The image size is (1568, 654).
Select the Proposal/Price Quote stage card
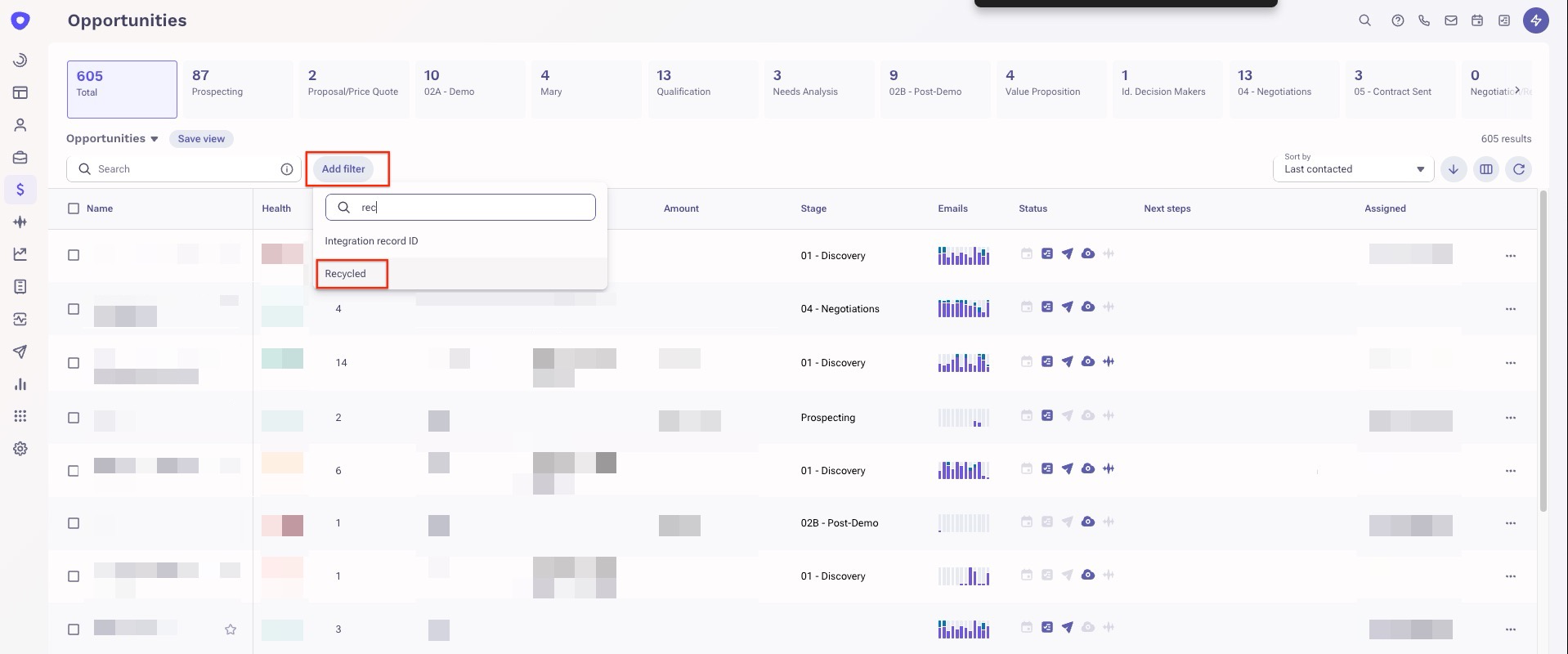point(354,89)
